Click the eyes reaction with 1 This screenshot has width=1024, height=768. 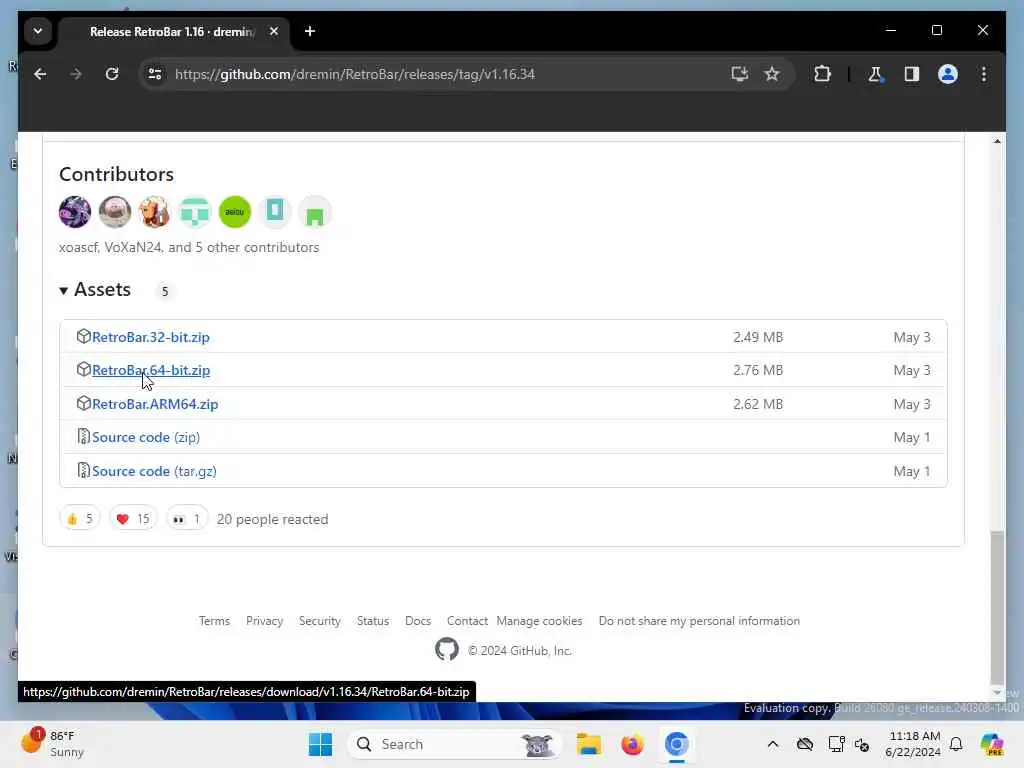pyautogui.click(x=187, y=519)
